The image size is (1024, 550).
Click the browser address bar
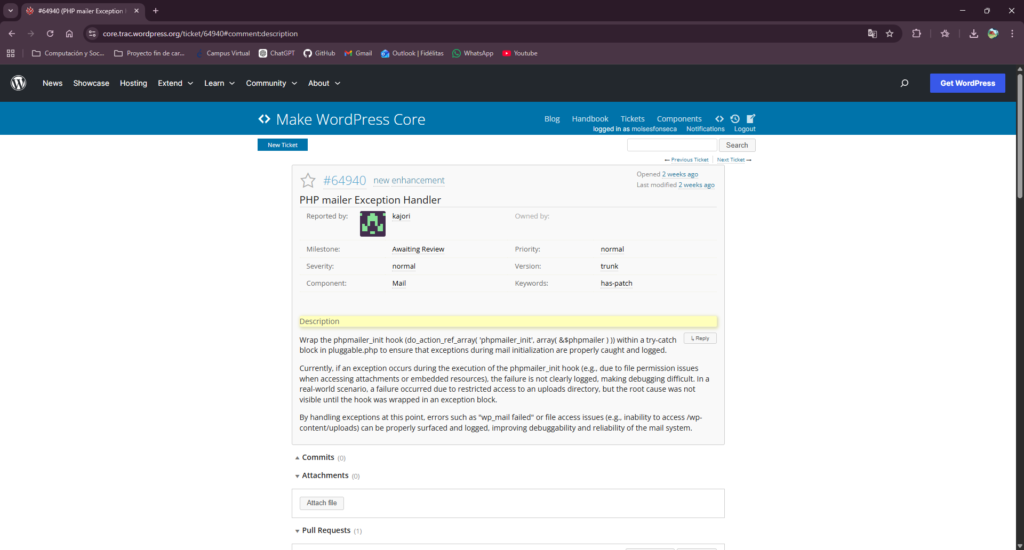[x=477, y=33]
